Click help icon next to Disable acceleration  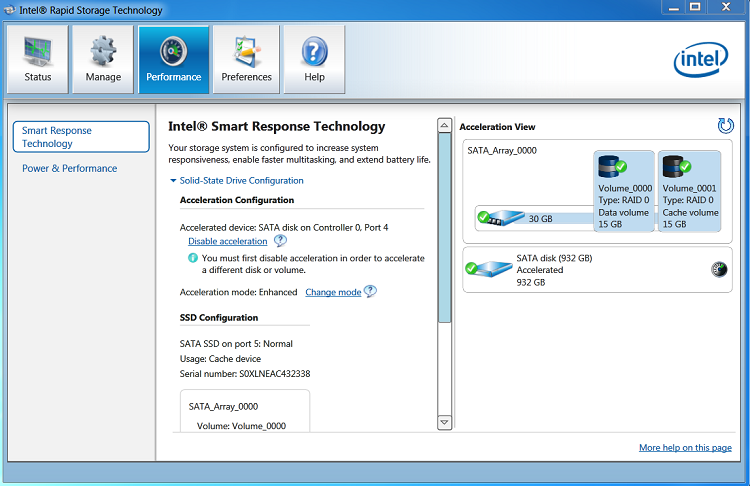point(280,241)
